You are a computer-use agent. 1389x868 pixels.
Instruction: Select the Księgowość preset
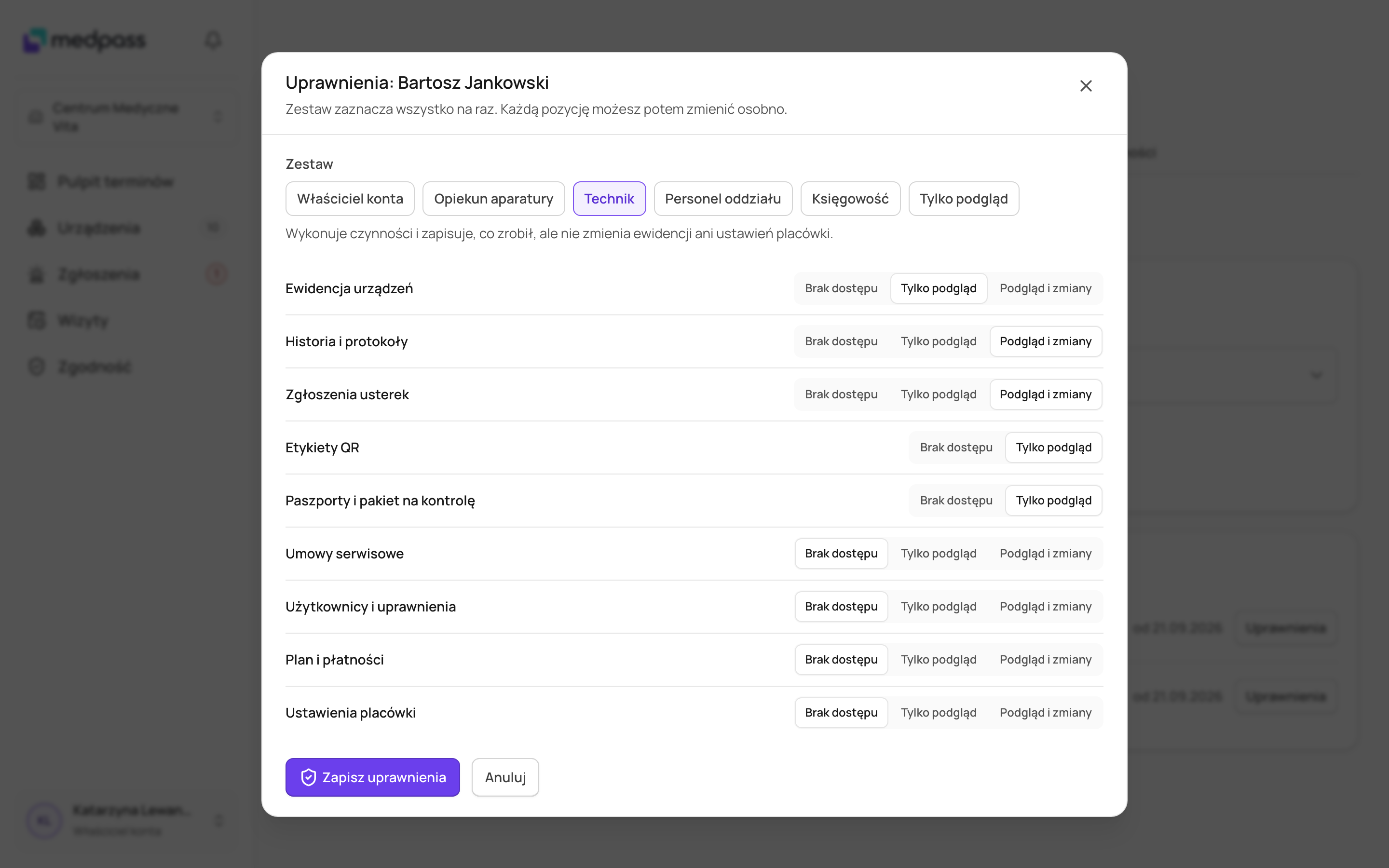click(x=850, y=199)
